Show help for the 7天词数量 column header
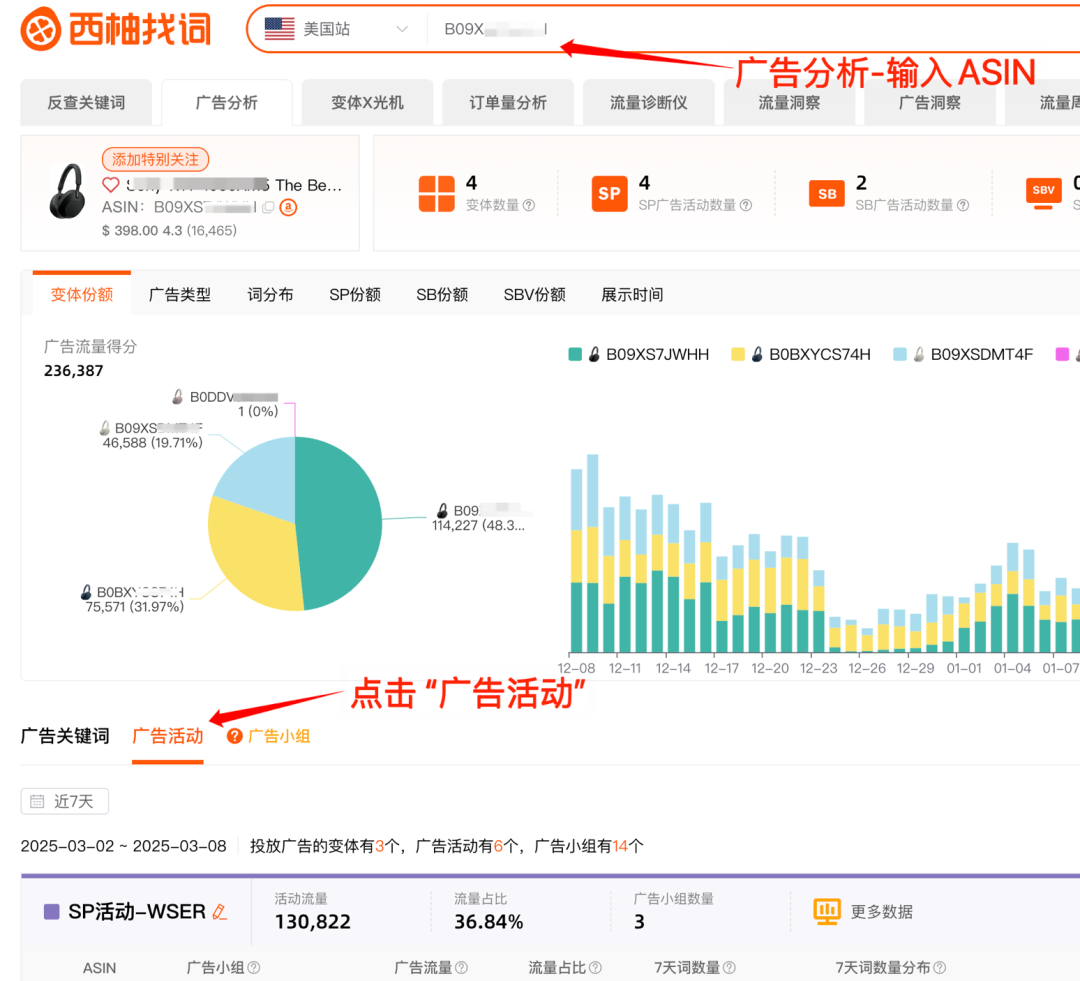 click(729, 968)
